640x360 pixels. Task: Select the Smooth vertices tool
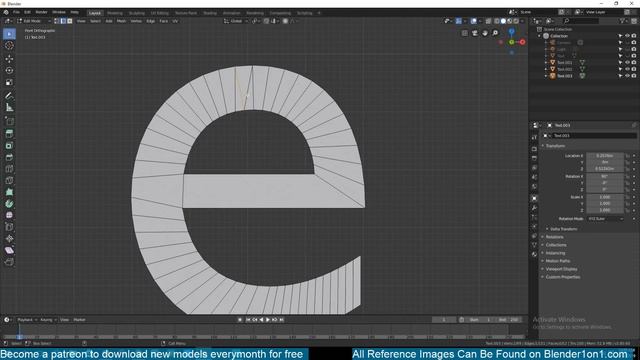pyautogui.click(x=9, y=216)
